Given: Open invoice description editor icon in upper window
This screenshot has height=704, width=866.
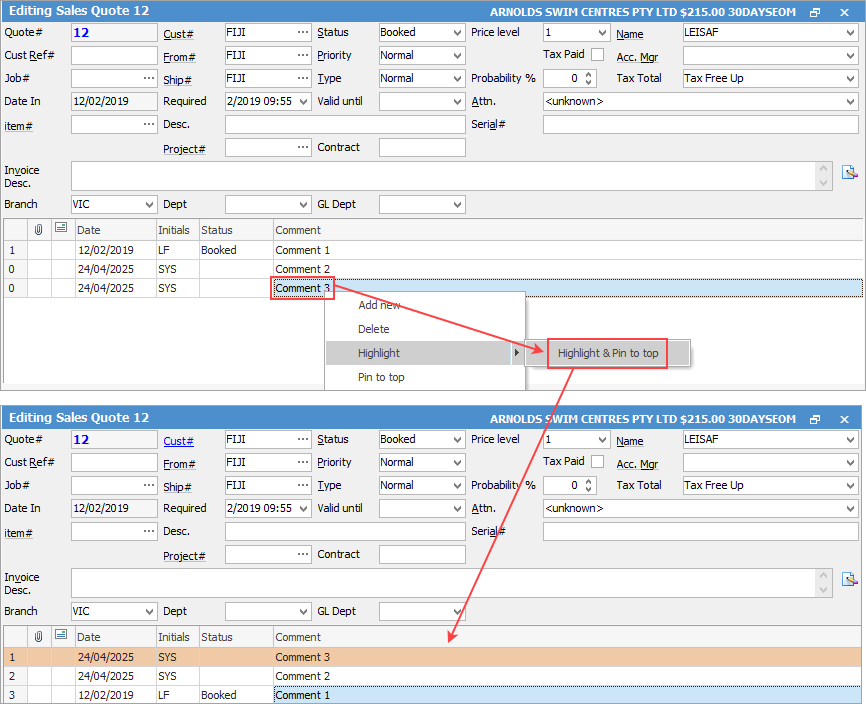Looking at the screenshot, I should 849,172.
